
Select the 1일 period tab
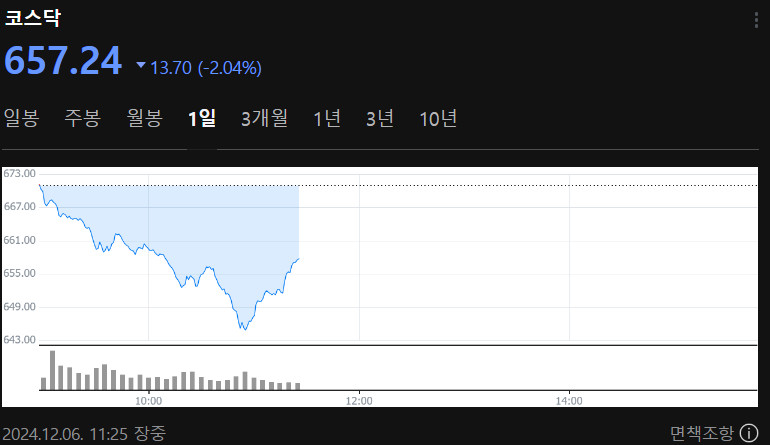[x=202, y=119]
